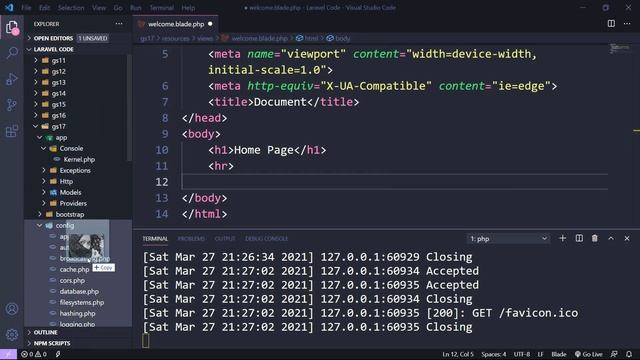Open the Edit menu
The height and width of the screenshot is (360, 640).
click(44, 8)
